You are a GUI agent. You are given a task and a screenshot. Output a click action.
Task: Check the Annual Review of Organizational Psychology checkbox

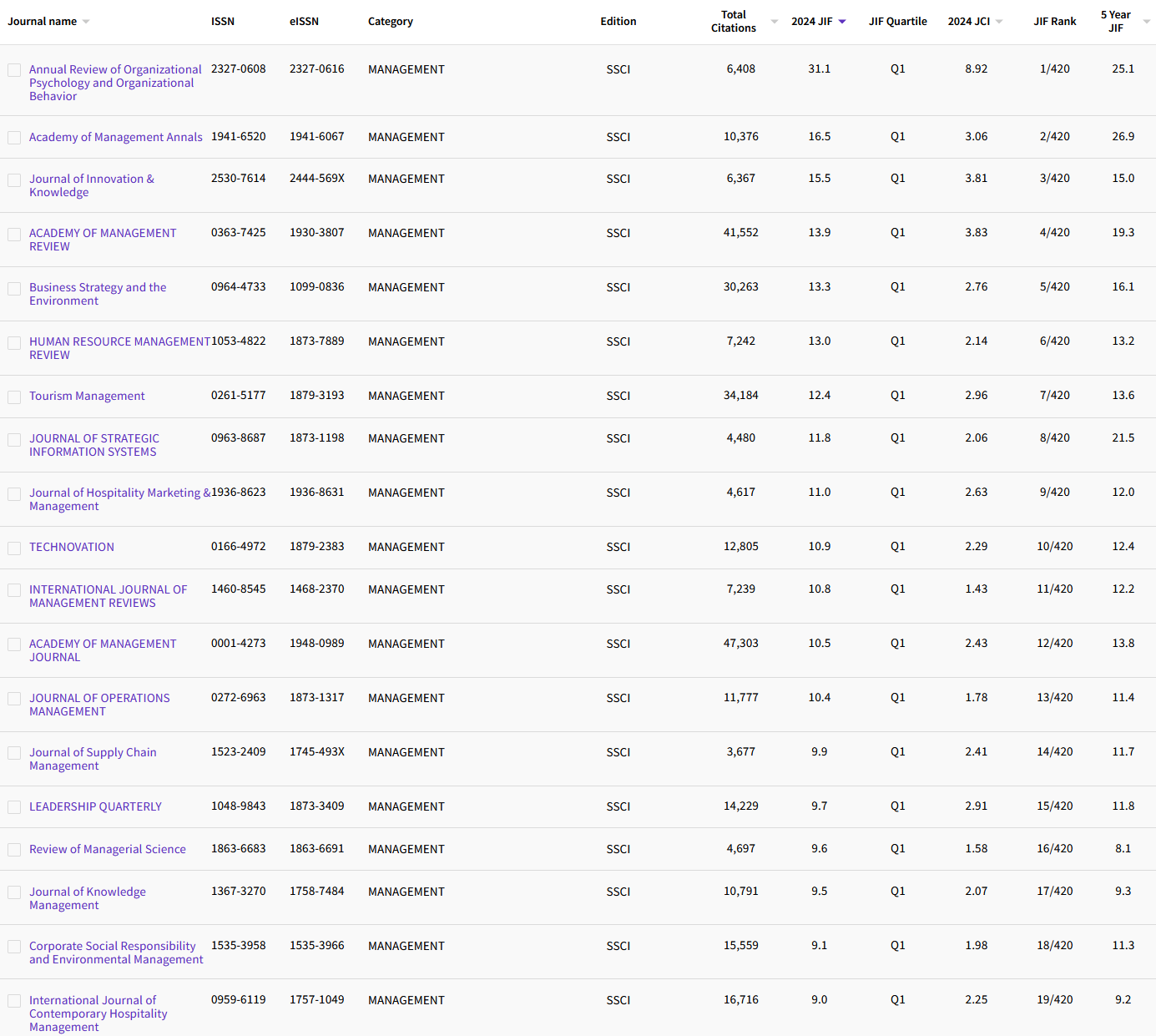pyautogui.click(x=14, y=70)
